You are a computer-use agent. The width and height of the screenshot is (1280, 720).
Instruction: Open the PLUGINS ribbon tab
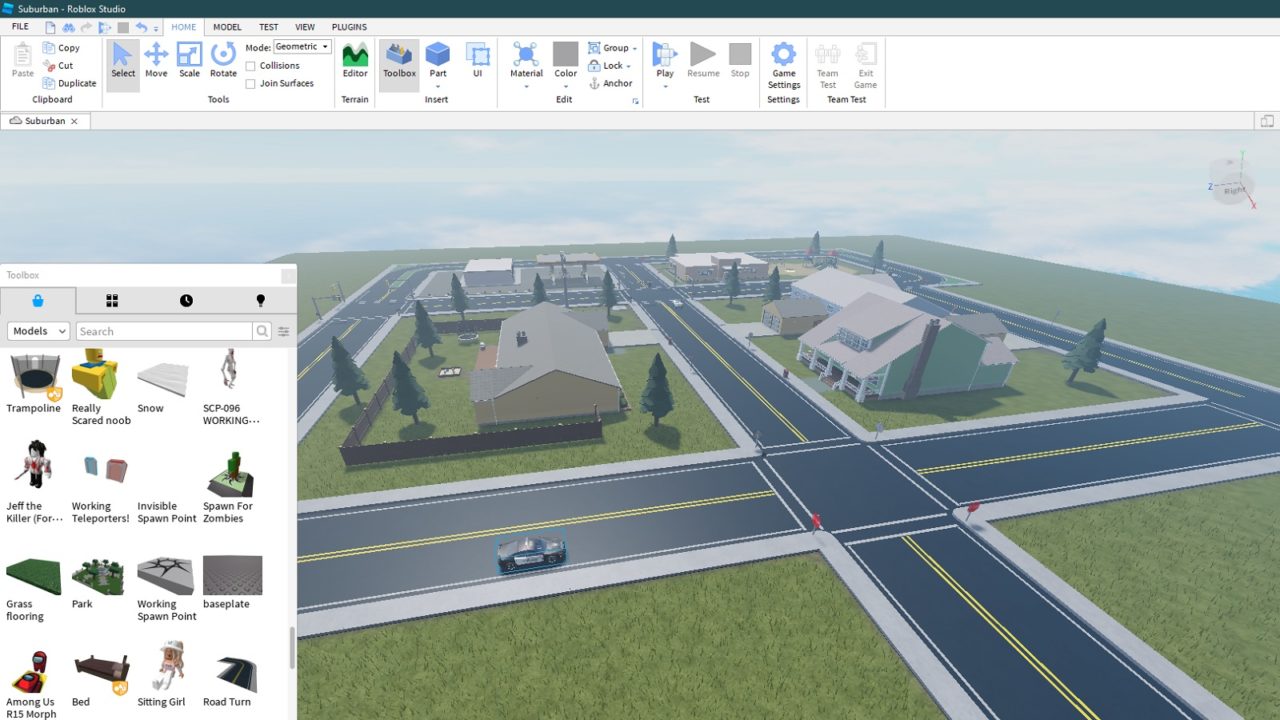click(349, 27)
